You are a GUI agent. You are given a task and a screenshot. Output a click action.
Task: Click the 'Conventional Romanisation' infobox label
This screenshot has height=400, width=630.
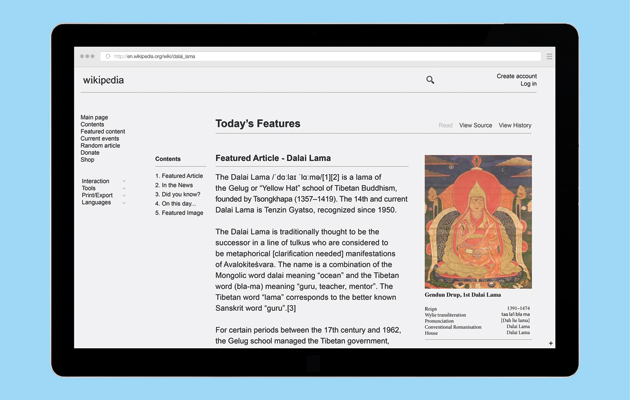tap(453, 327)
